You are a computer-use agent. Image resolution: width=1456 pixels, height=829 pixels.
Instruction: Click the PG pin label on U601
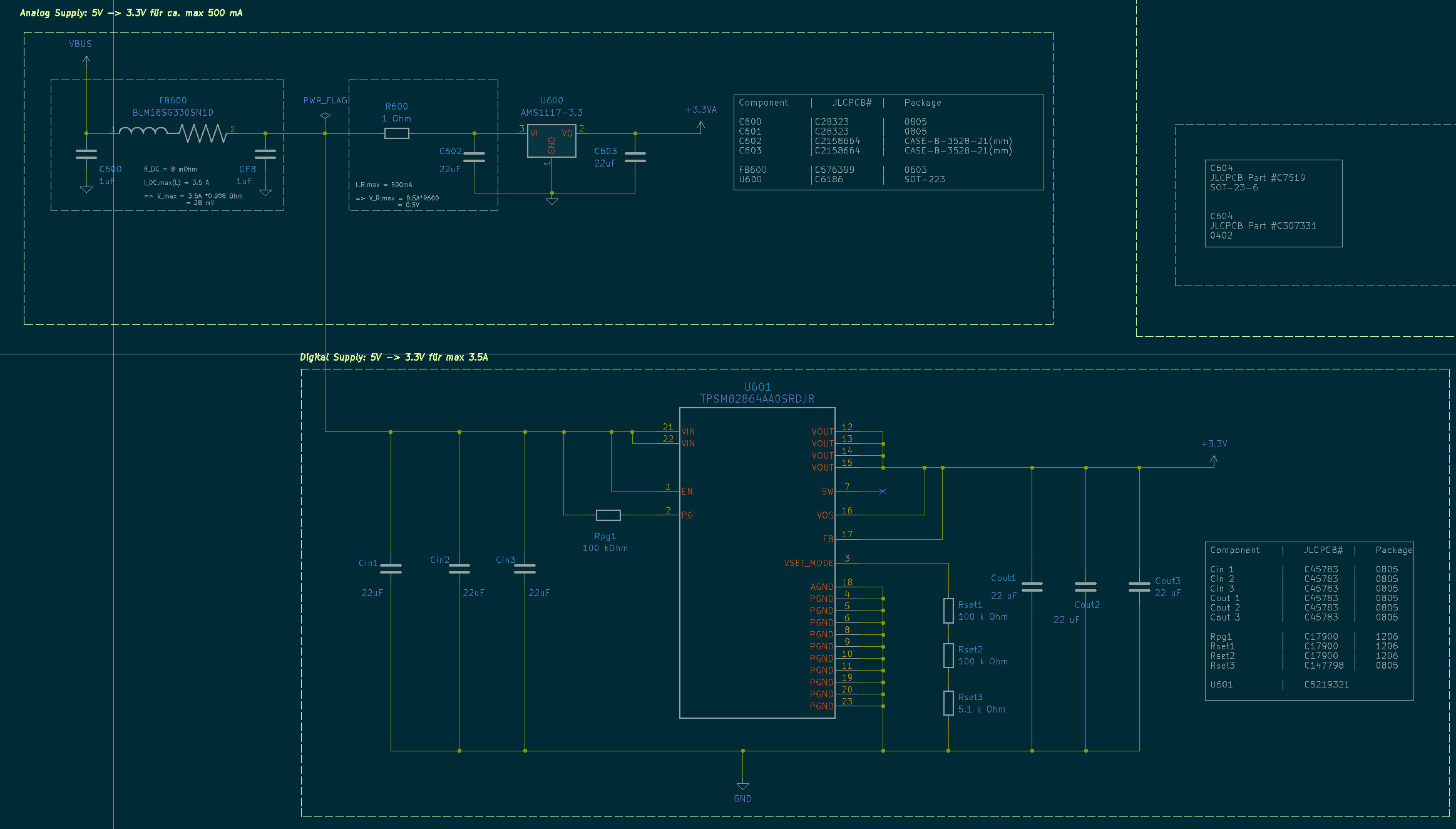click(x=687, y=515)
